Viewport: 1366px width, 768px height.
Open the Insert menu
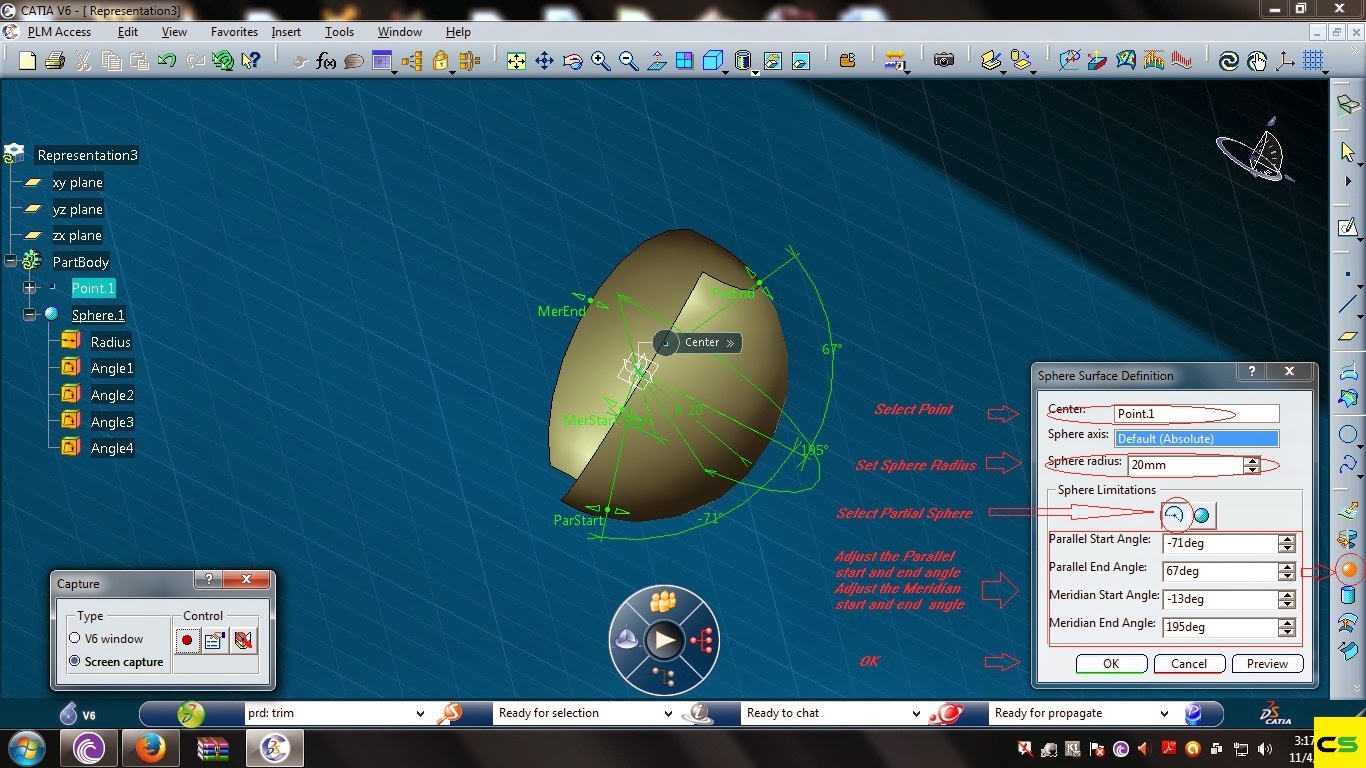pos(286,31)
